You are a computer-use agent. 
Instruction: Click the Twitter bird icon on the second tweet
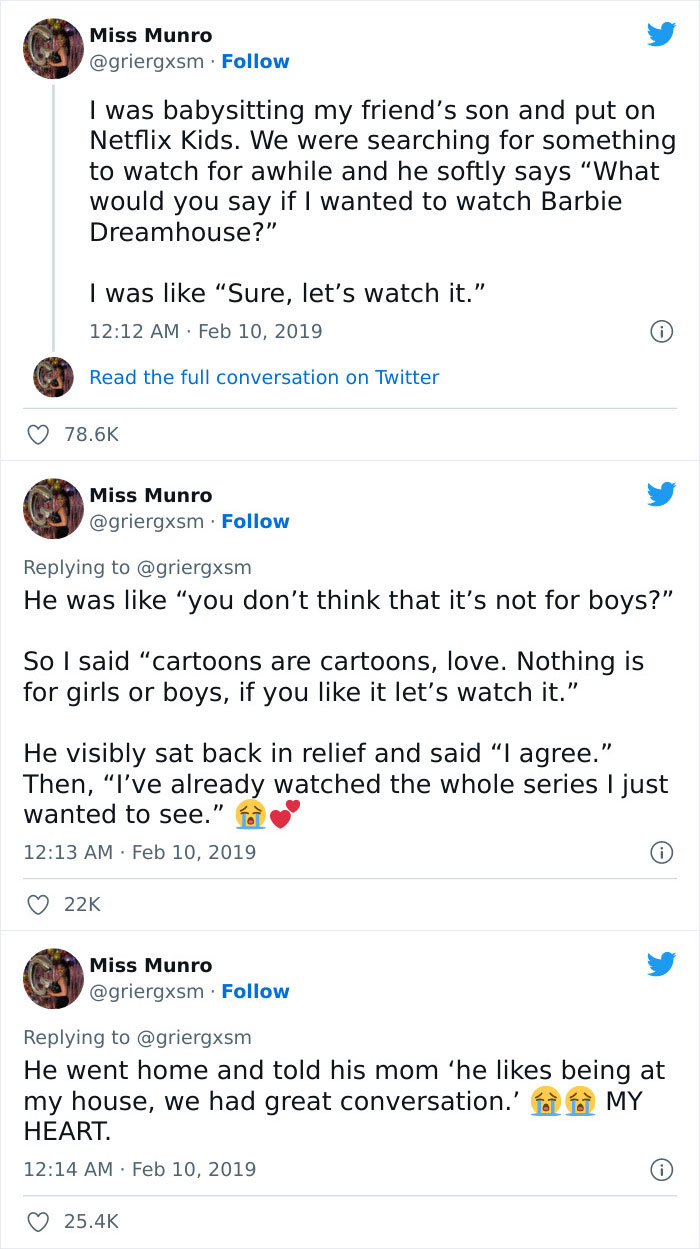coord(661,493)
